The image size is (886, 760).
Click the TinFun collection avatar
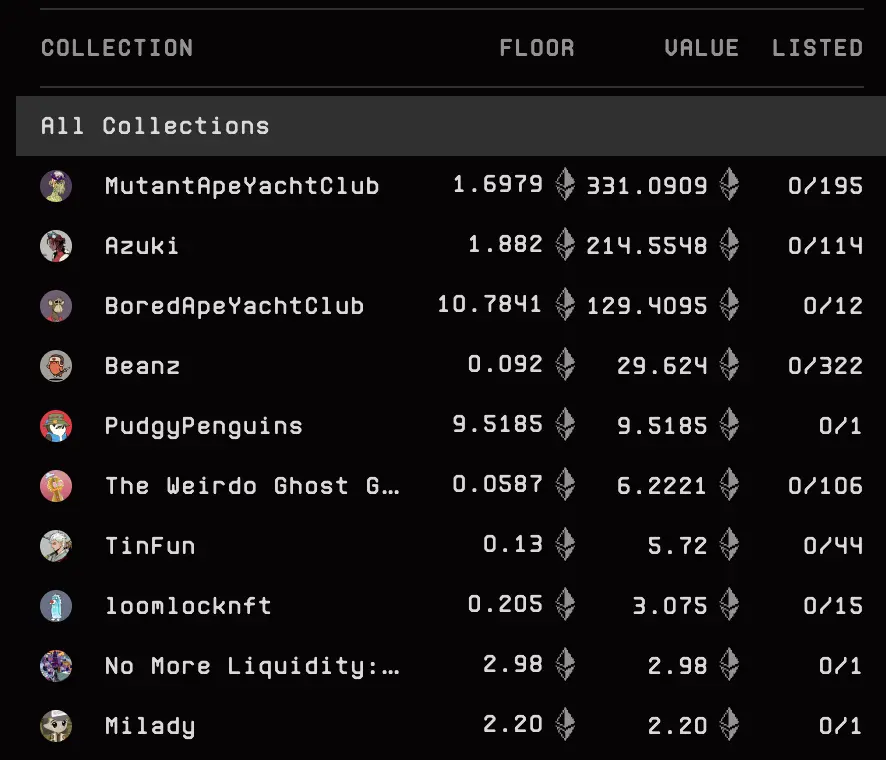56,546
